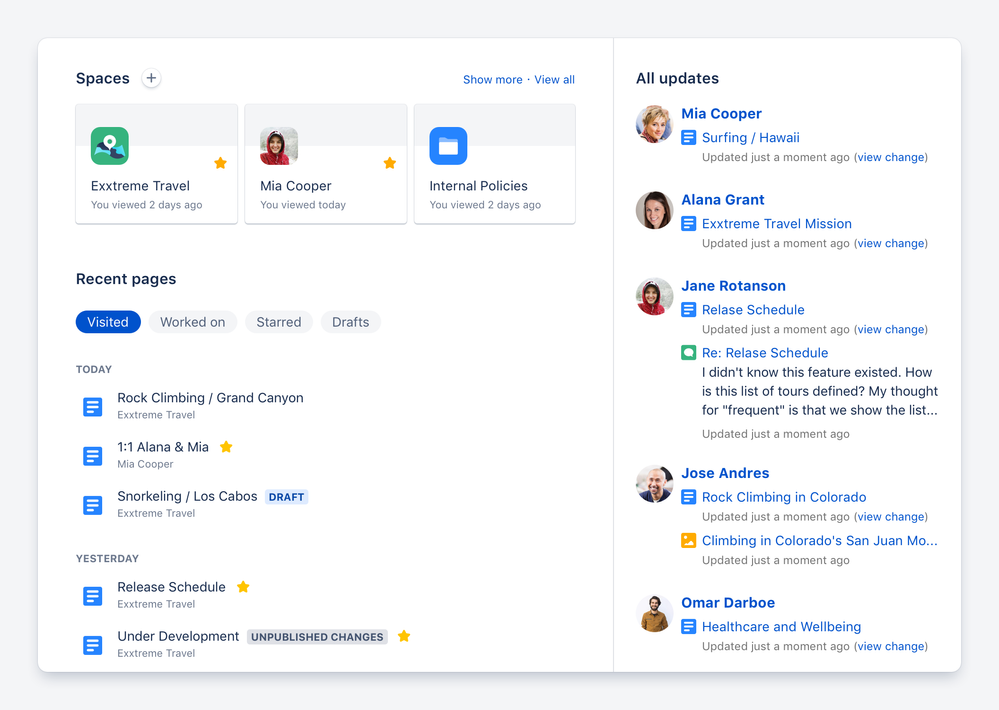Viewport: 999px width, 710px height.
Task: Open the Snorkeling / Los Cabos page
Action: click(x=187, y=496)
